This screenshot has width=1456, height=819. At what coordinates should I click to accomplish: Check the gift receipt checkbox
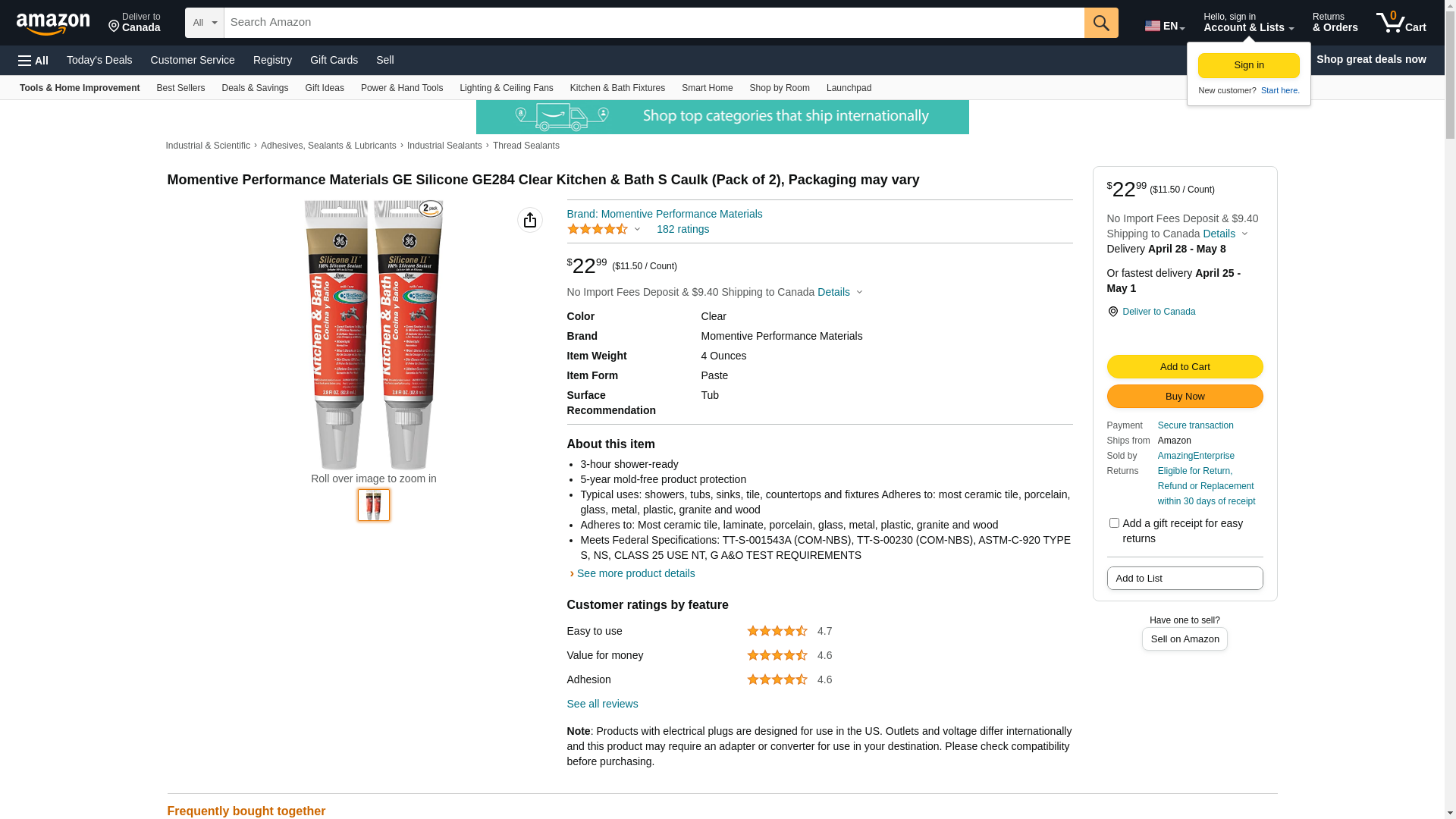click(1114, 523)
